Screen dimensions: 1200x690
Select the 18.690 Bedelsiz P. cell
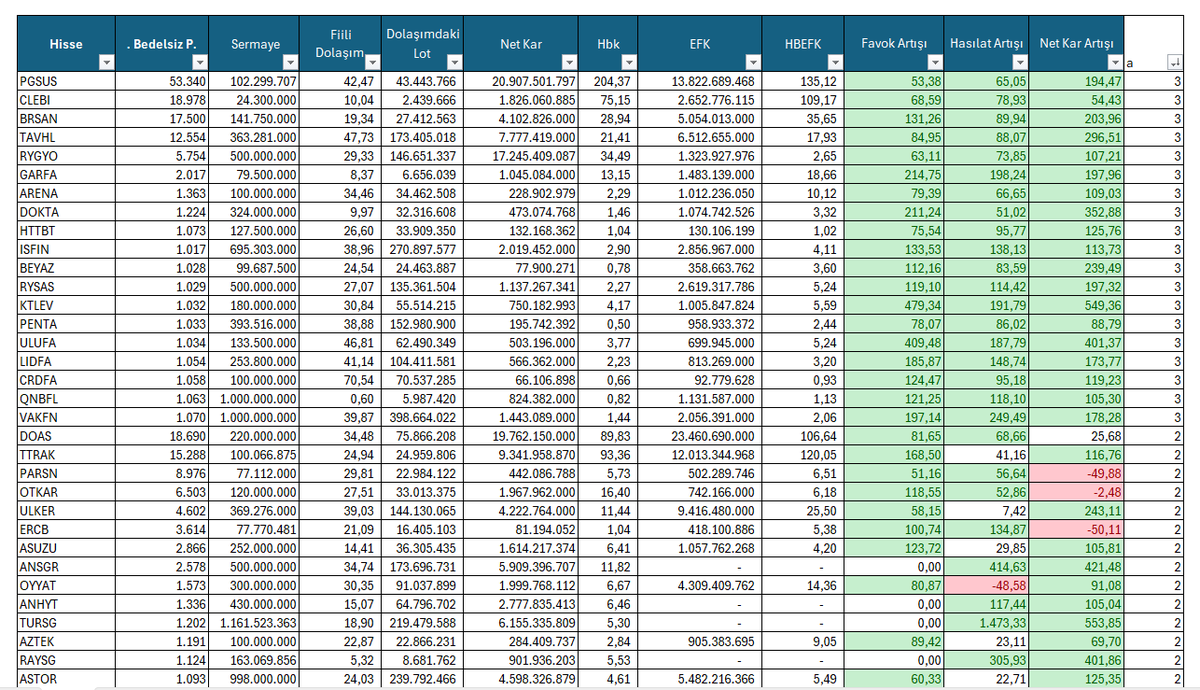click(x=162, y=437)
